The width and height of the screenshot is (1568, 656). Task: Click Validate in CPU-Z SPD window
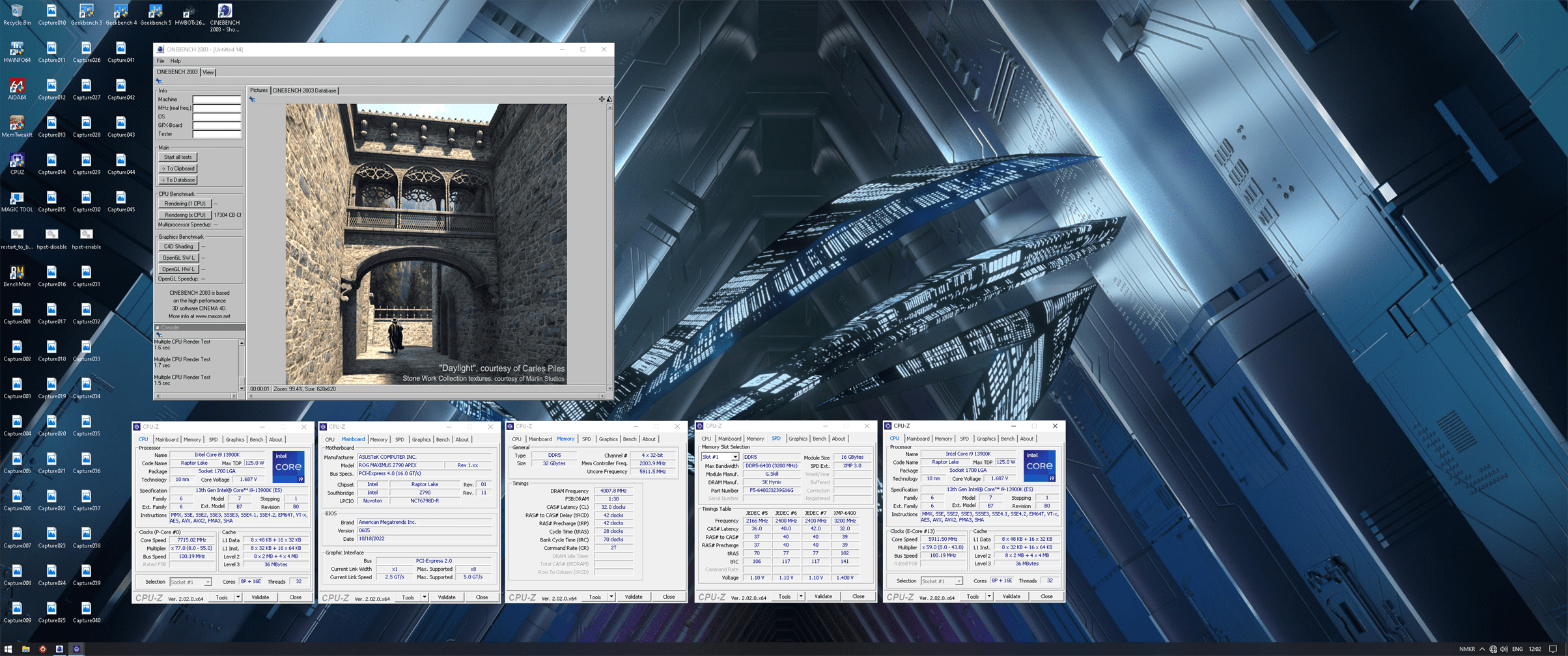tap(822, 596)
